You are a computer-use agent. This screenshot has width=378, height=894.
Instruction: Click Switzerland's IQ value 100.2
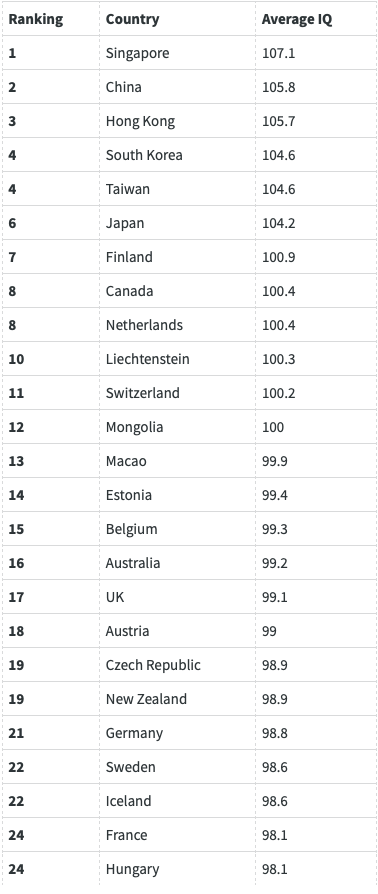coord(278,393)
